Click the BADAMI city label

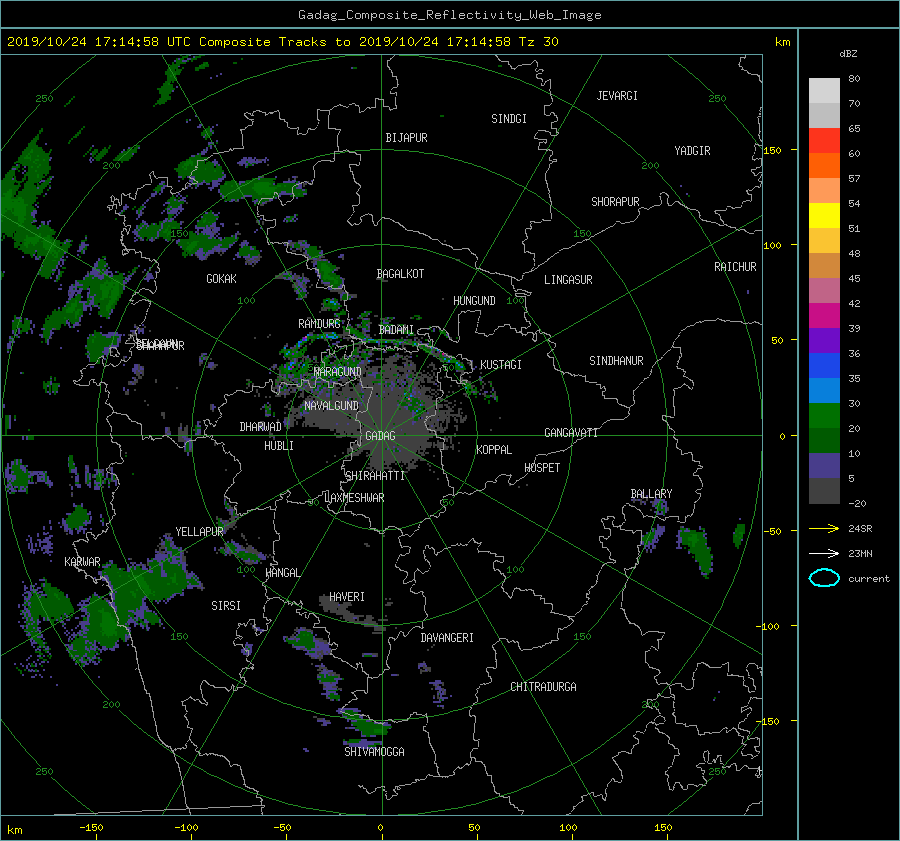(396, 330)
